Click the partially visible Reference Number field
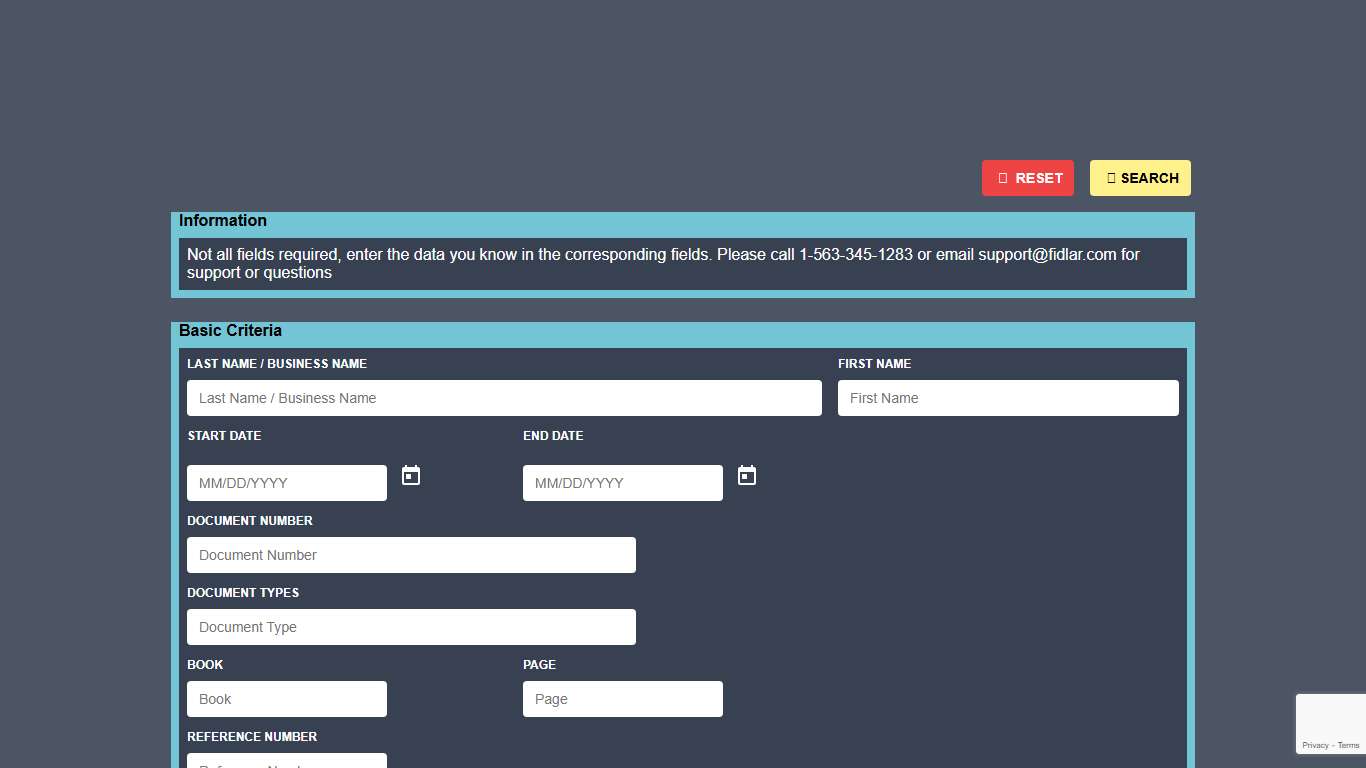 (x=287, y=761)
